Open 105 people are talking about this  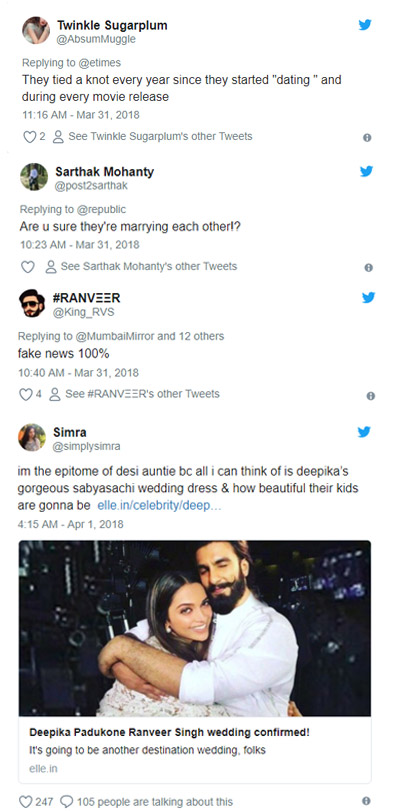tap(146, 802)
